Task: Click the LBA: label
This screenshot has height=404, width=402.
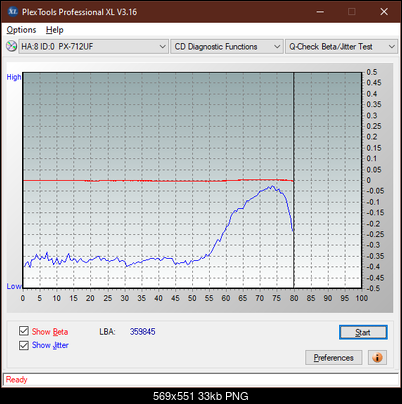Action: point(107,332)
